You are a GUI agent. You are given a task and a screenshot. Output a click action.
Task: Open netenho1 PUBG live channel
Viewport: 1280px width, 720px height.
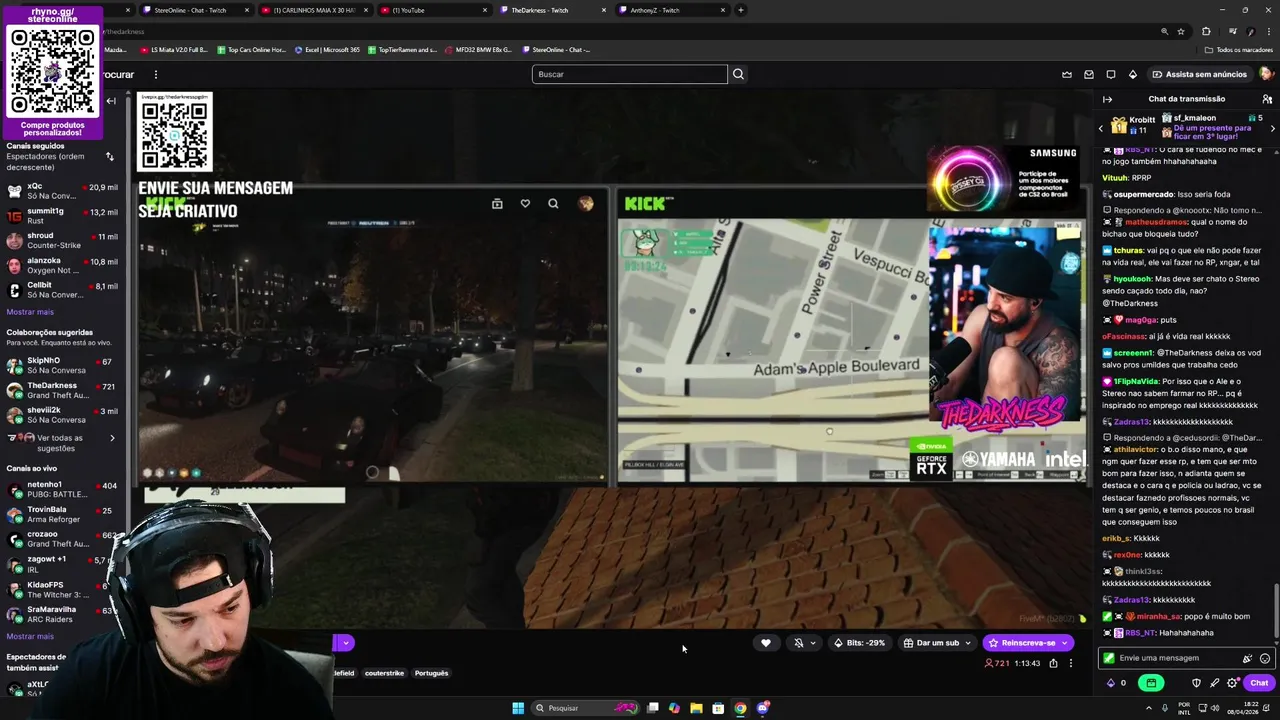pyautogui.click(x=62, y=490)
